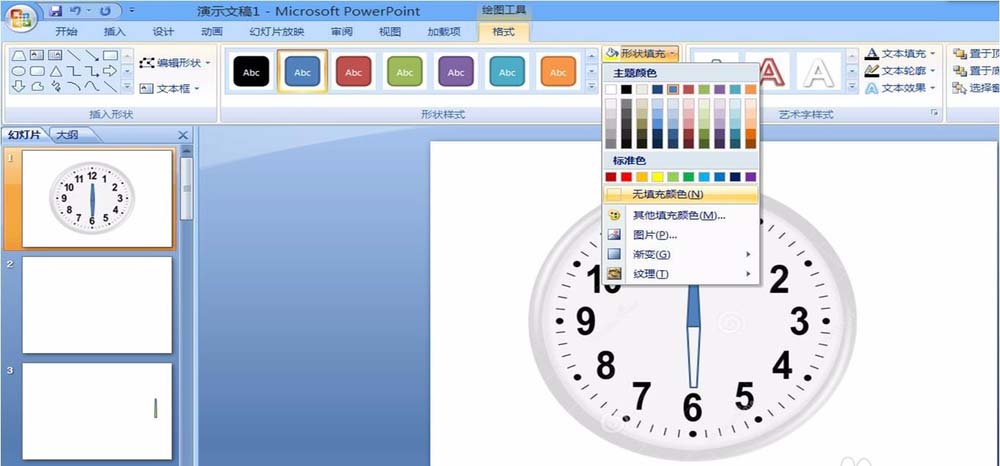Choose yellow from standard colors
1000x466 pixels.
pos(657,177)
